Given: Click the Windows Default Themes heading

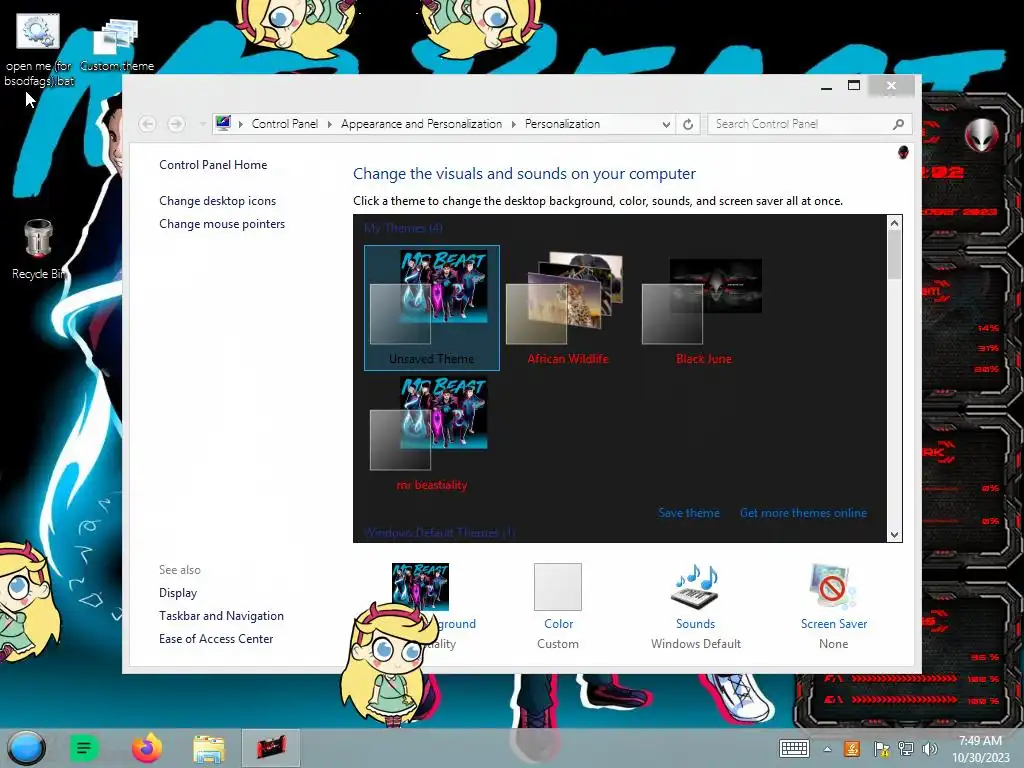Looking at the screenshot, I should [x=440, y=533].
